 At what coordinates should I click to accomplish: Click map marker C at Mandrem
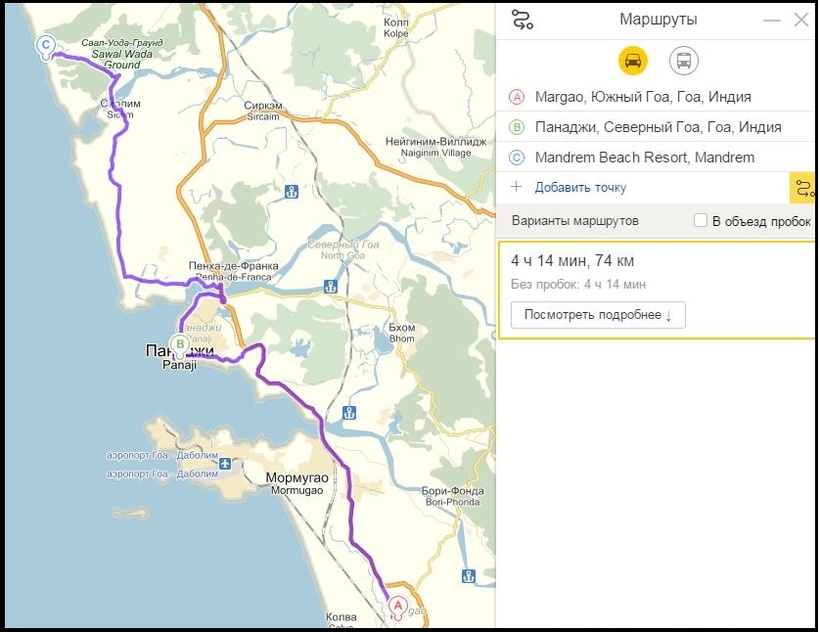tap(45, 45)
